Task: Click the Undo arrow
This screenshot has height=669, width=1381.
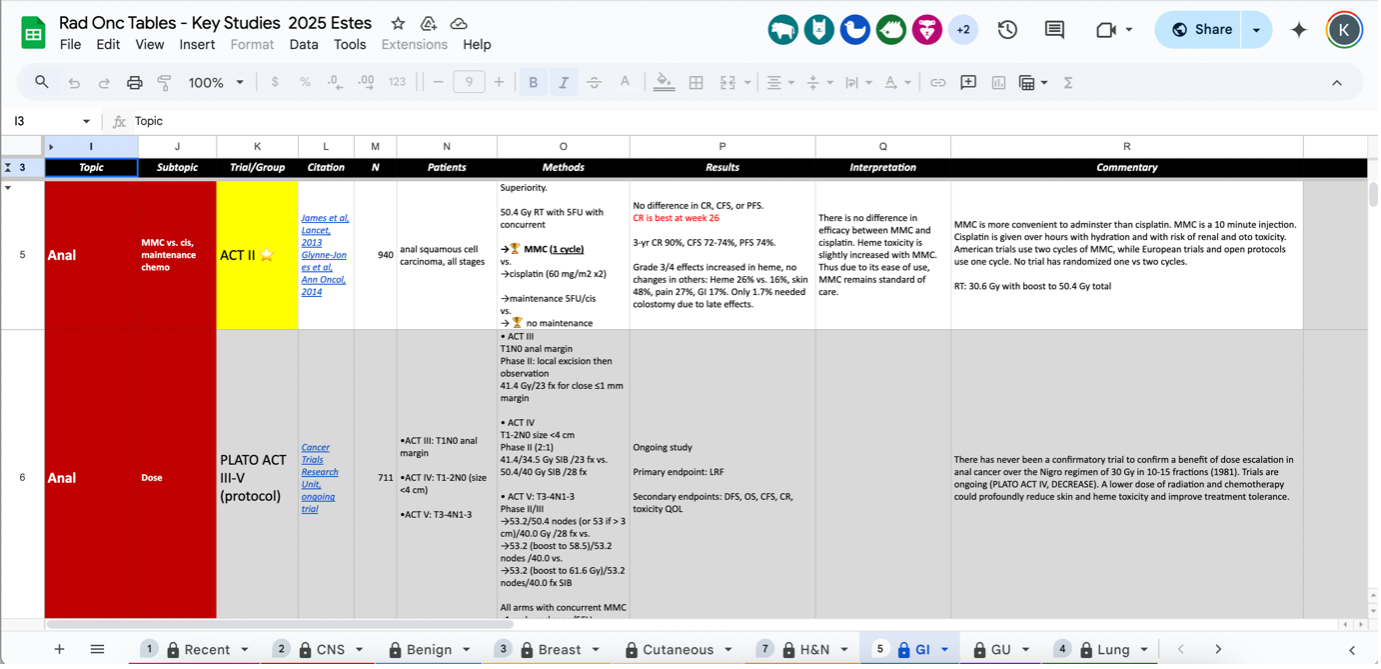Action: (74, 82)
